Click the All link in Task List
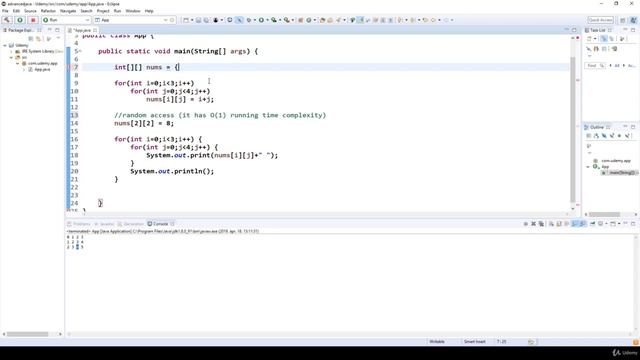Screen dimensions: 640x360 point(617,65)
